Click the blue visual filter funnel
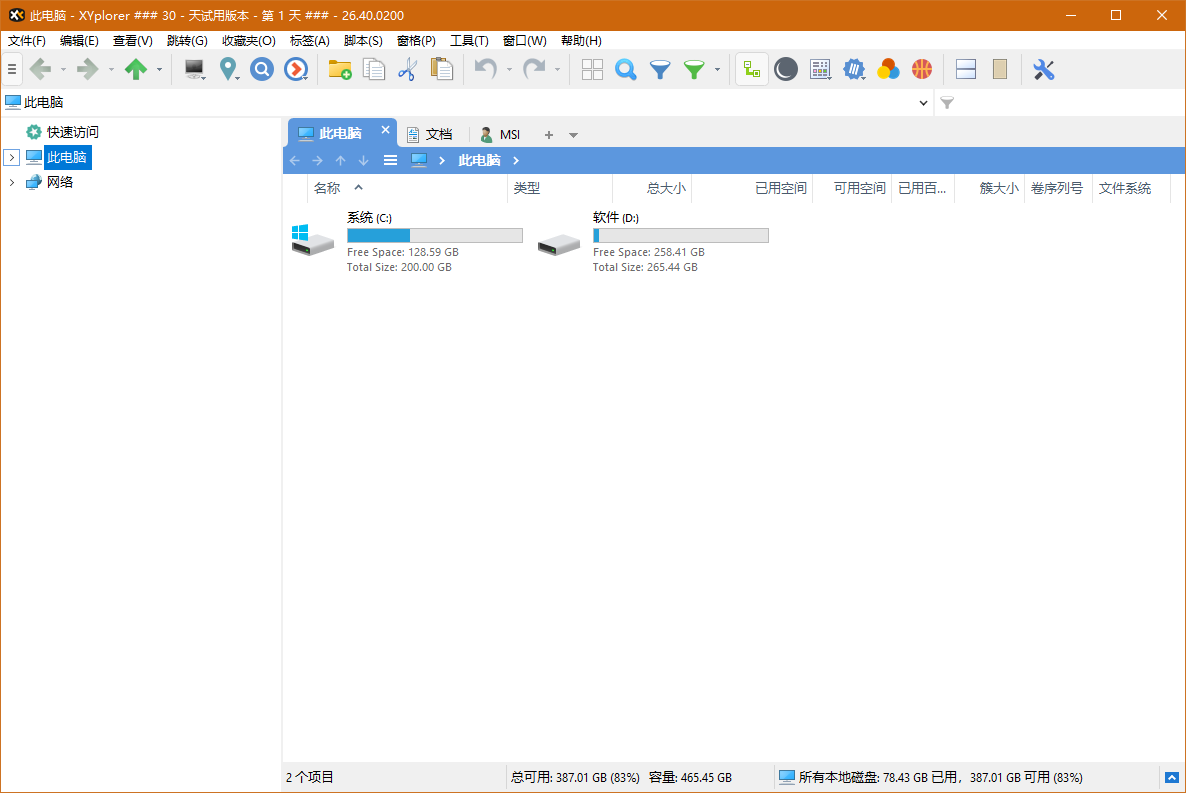 660,70
